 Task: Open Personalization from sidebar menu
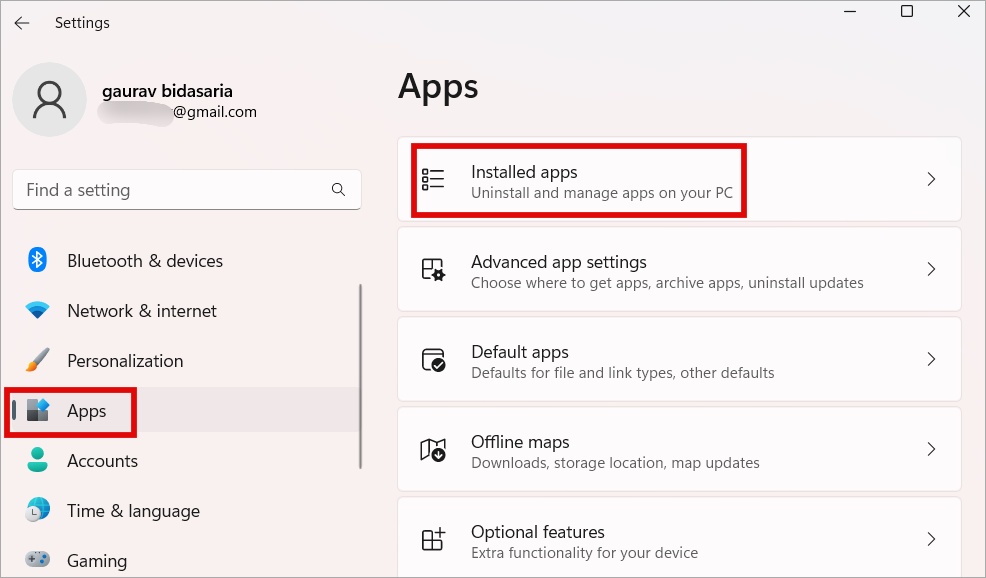point(125,361)
